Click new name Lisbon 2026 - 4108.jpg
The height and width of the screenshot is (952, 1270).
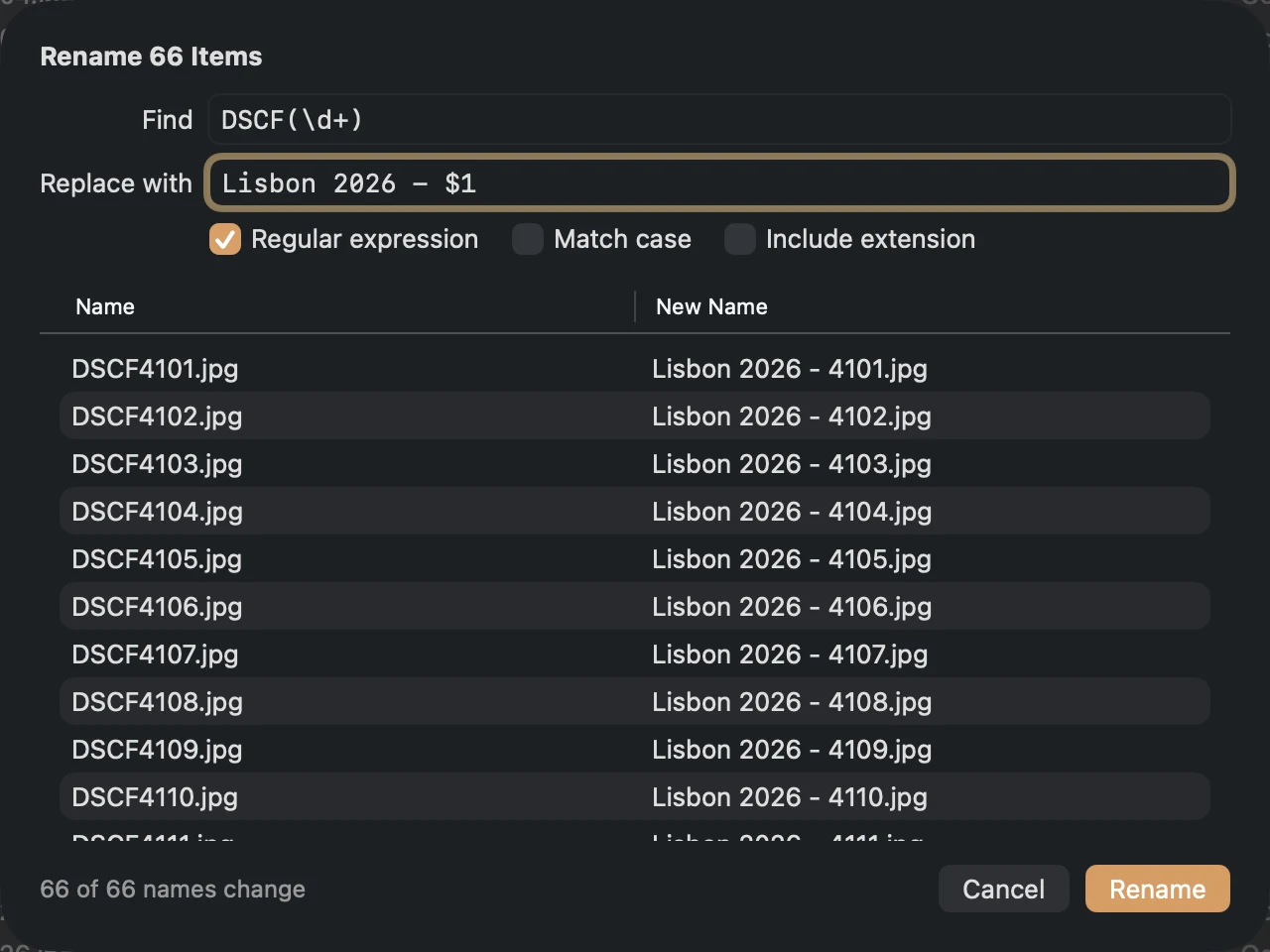coord(792,702)
